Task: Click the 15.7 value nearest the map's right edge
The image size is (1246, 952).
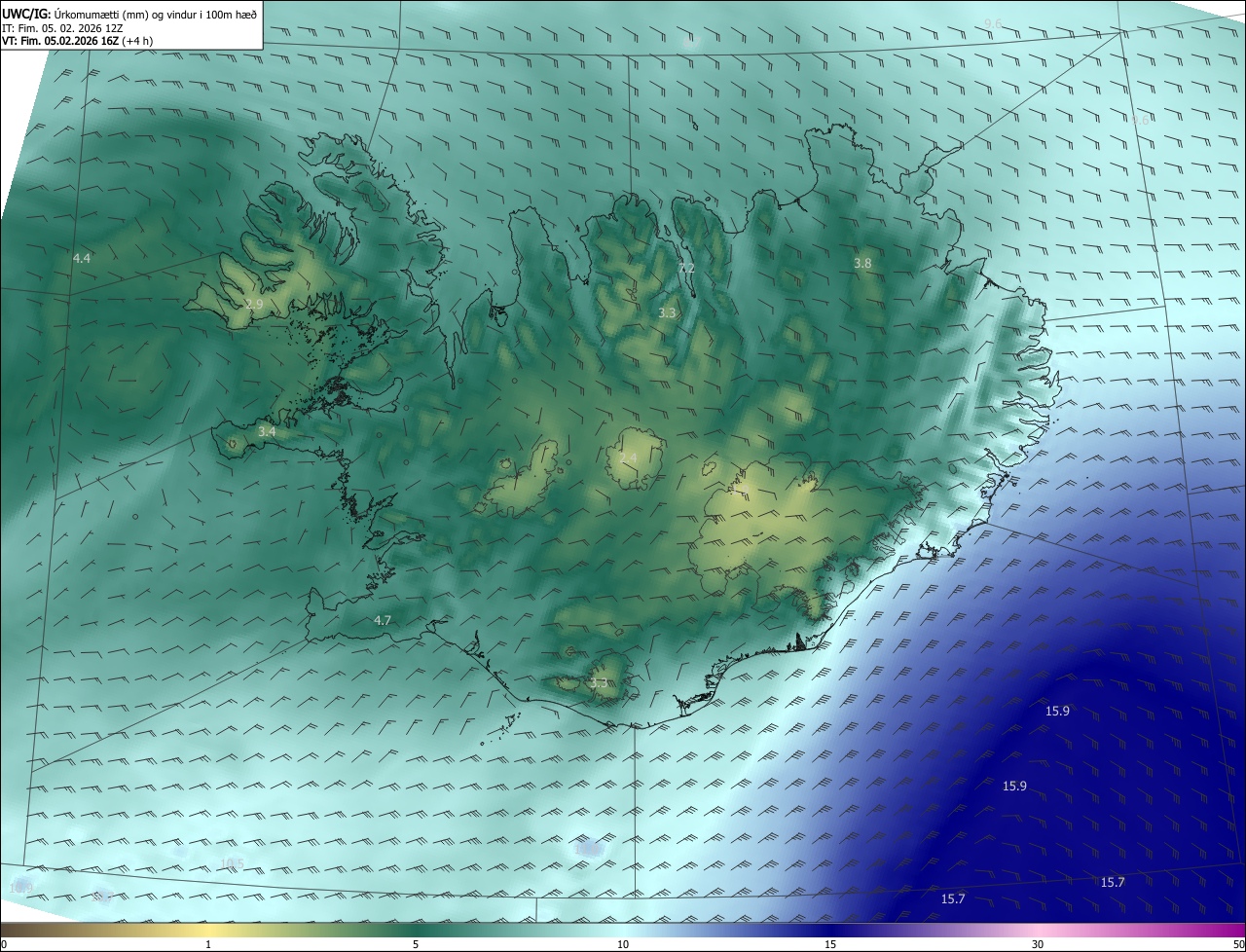Action: pos(1113,882)
